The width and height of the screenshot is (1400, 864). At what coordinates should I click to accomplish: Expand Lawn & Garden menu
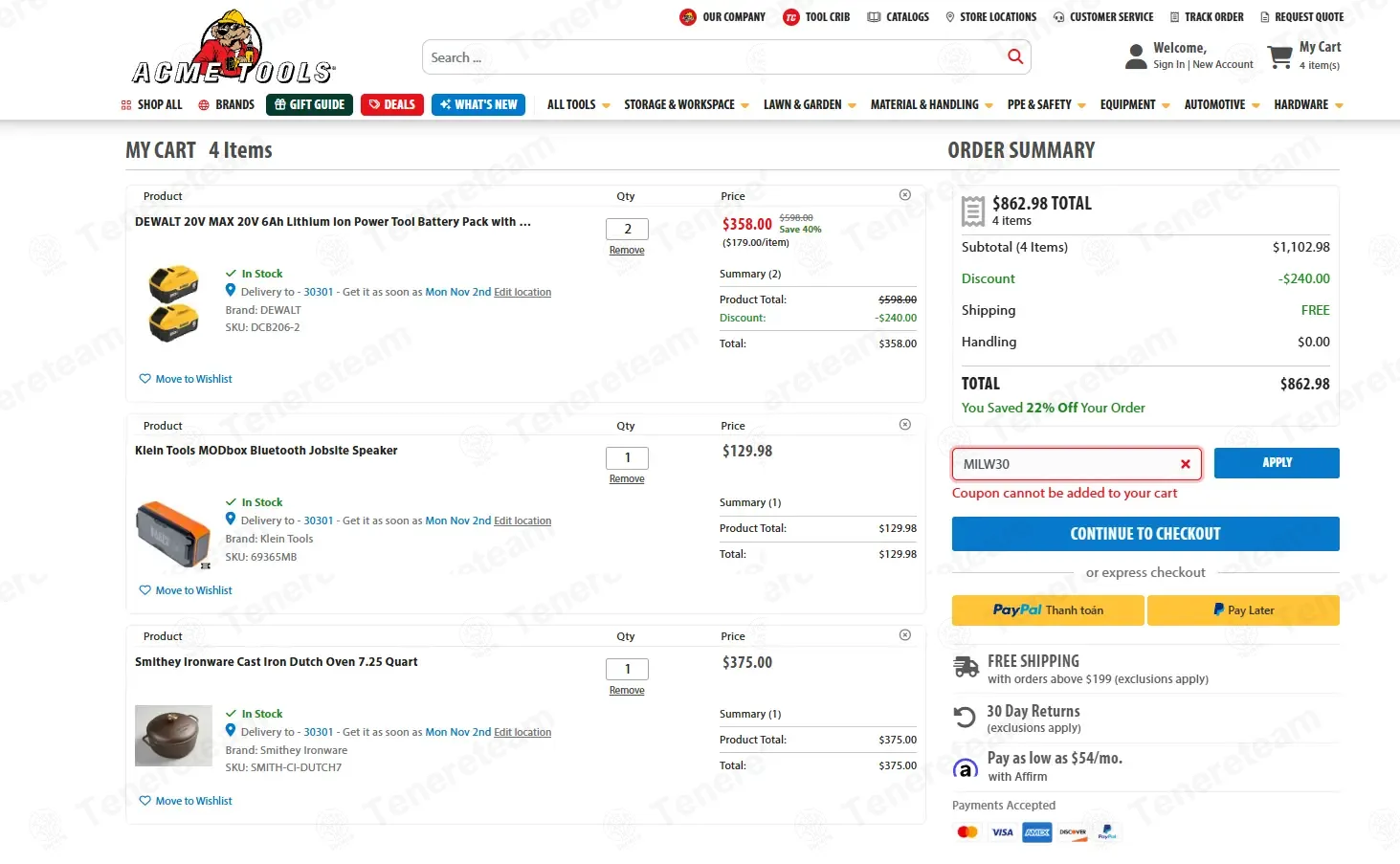pyautogui.click(x=810, y=105)
